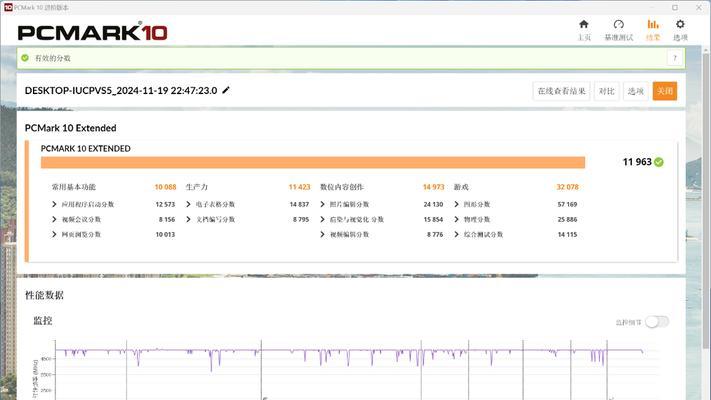Click the score value 15 854
This screenshot has height=400, width=711.
coord(433,220)
